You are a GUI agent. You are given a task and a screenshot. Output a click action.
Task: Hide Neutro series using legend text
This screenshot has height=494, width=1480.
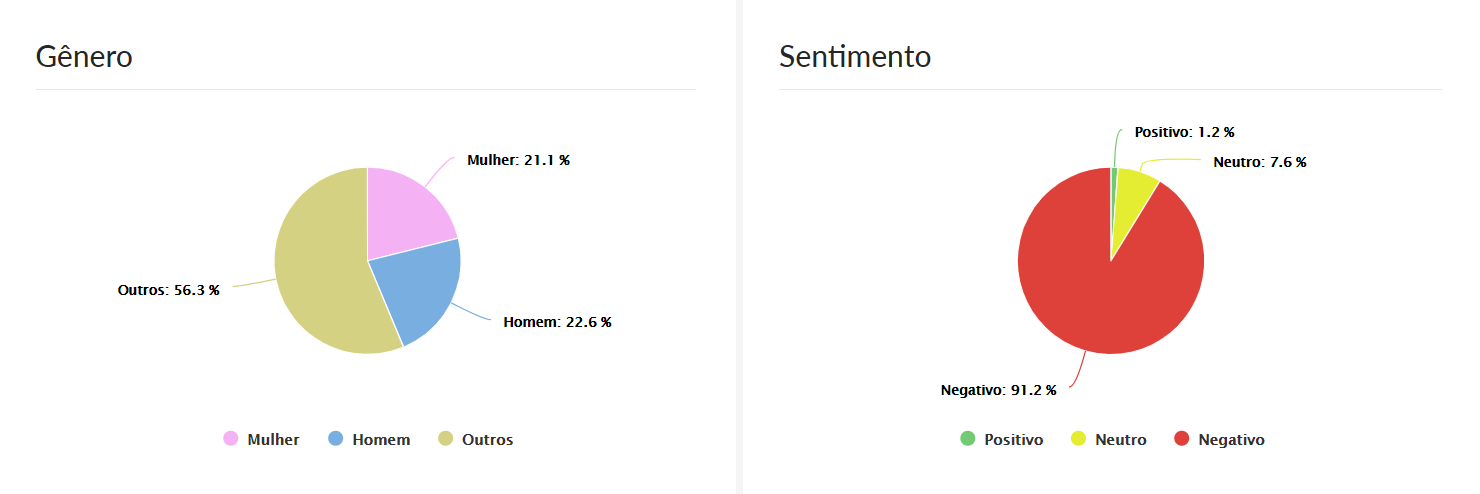click(x=1120, y=440)
